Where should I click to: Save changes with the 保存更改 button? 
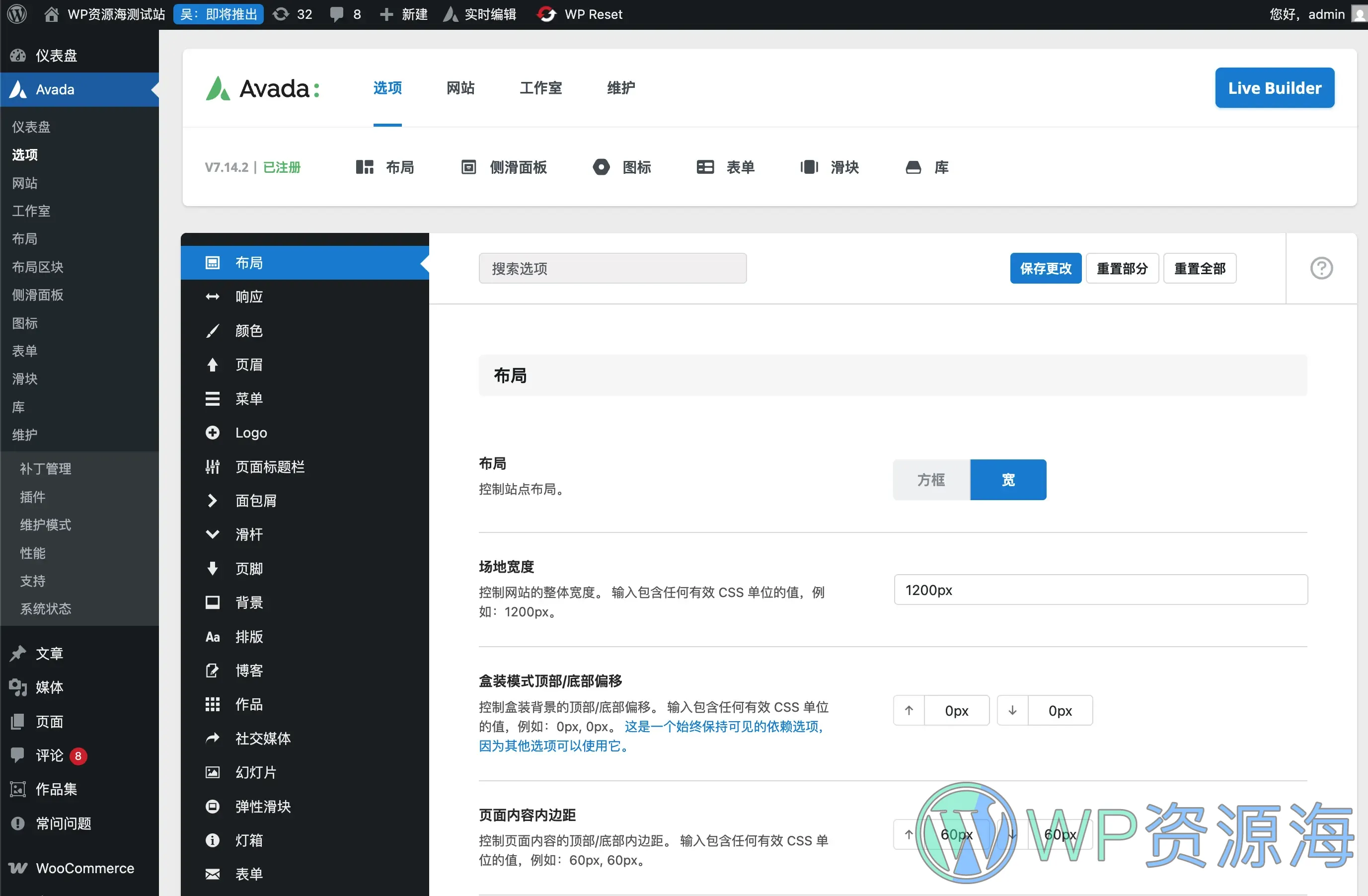pos(1046,268)
